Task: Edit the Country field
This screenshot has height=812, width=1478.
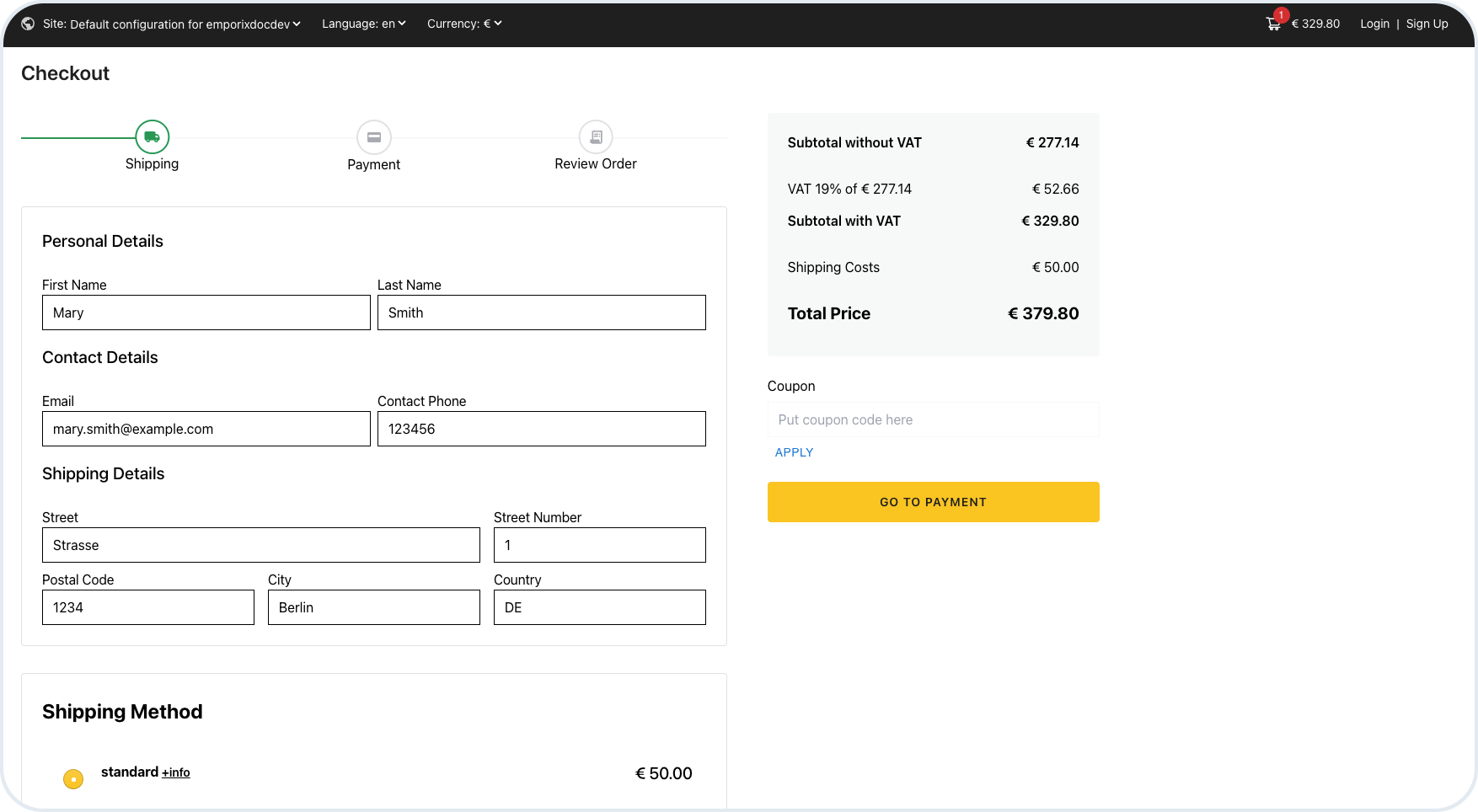Action: point(599,607)
